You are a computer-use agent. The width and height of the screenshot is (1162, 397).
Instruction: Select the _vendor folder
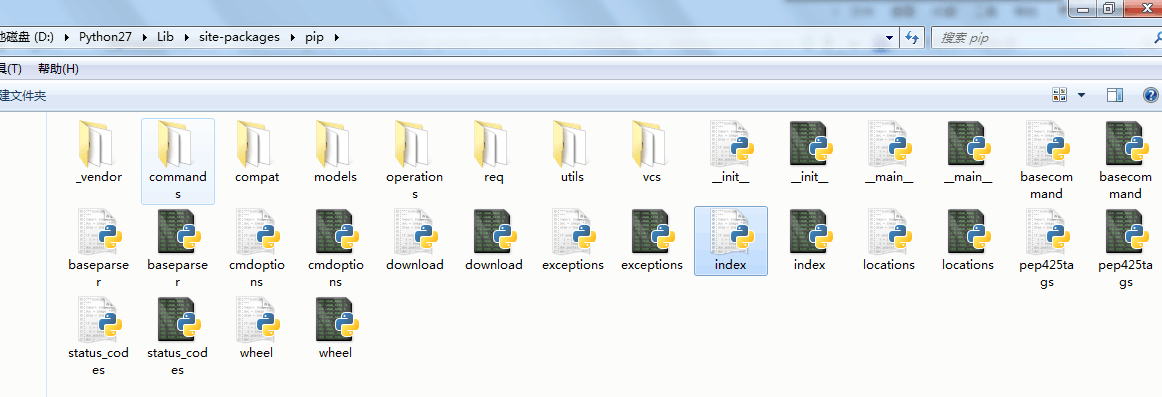[99, 152]
